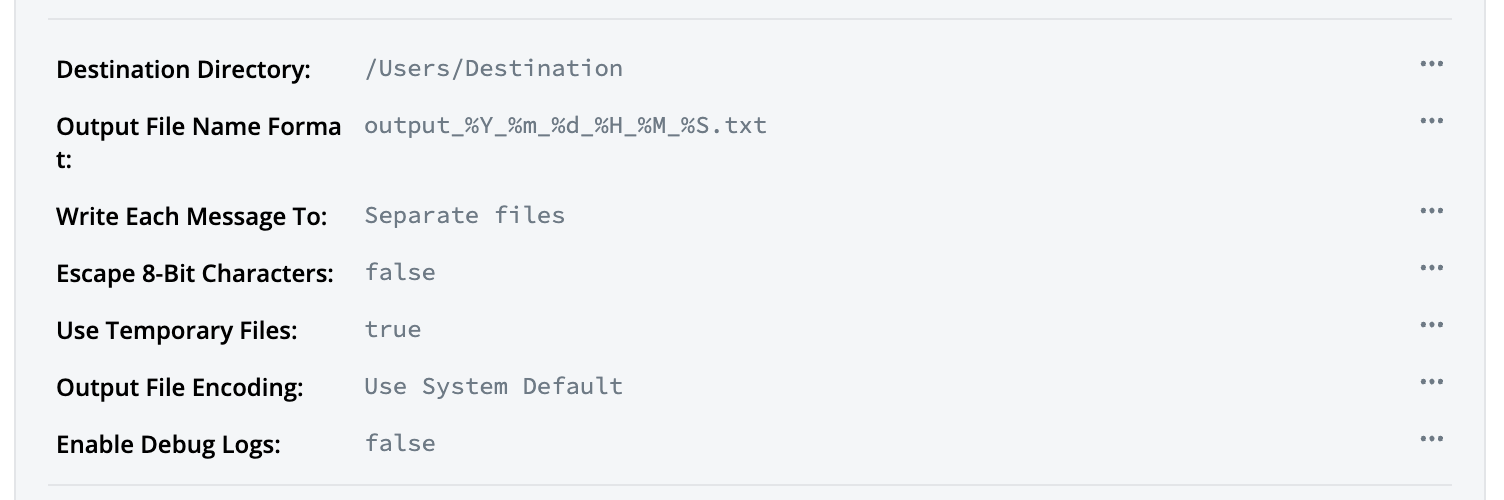Click the Escape 8-Bit Characters ellipsis icon
The height and width of the screenshot is (500, 1504).
pos(1431,268)
